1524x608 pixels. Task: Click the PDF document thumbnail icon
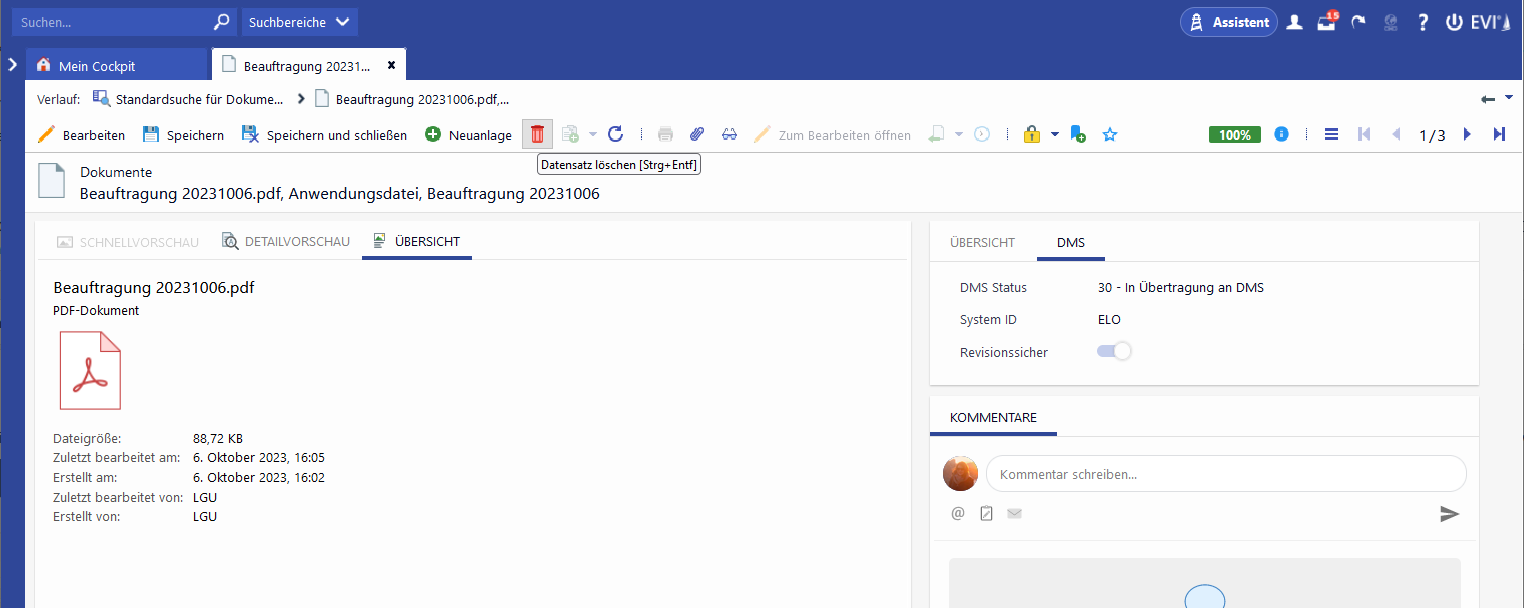(x=90, y=370)
